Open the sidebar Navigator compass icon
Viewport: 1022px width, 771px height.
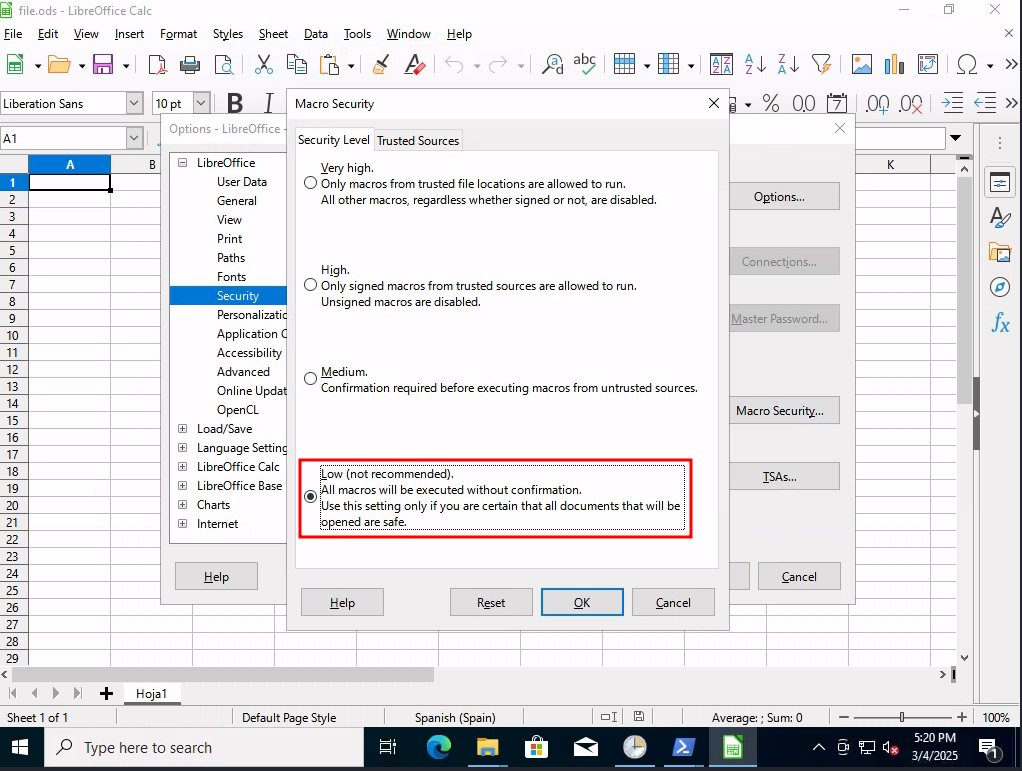(x=1000, y=287)
